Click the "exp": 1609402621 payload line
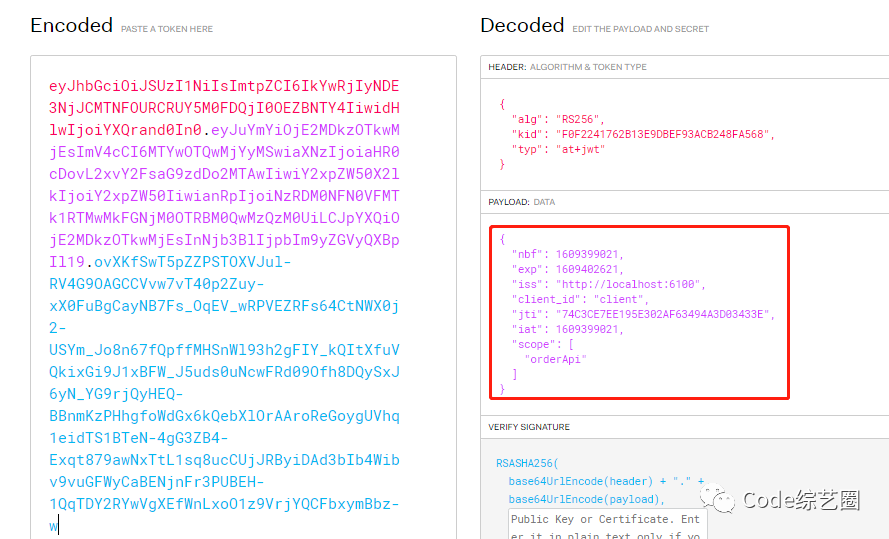Image resolution: width=889 pixels, height=539 pixels. pyautogui.click(x=568, y=269)
